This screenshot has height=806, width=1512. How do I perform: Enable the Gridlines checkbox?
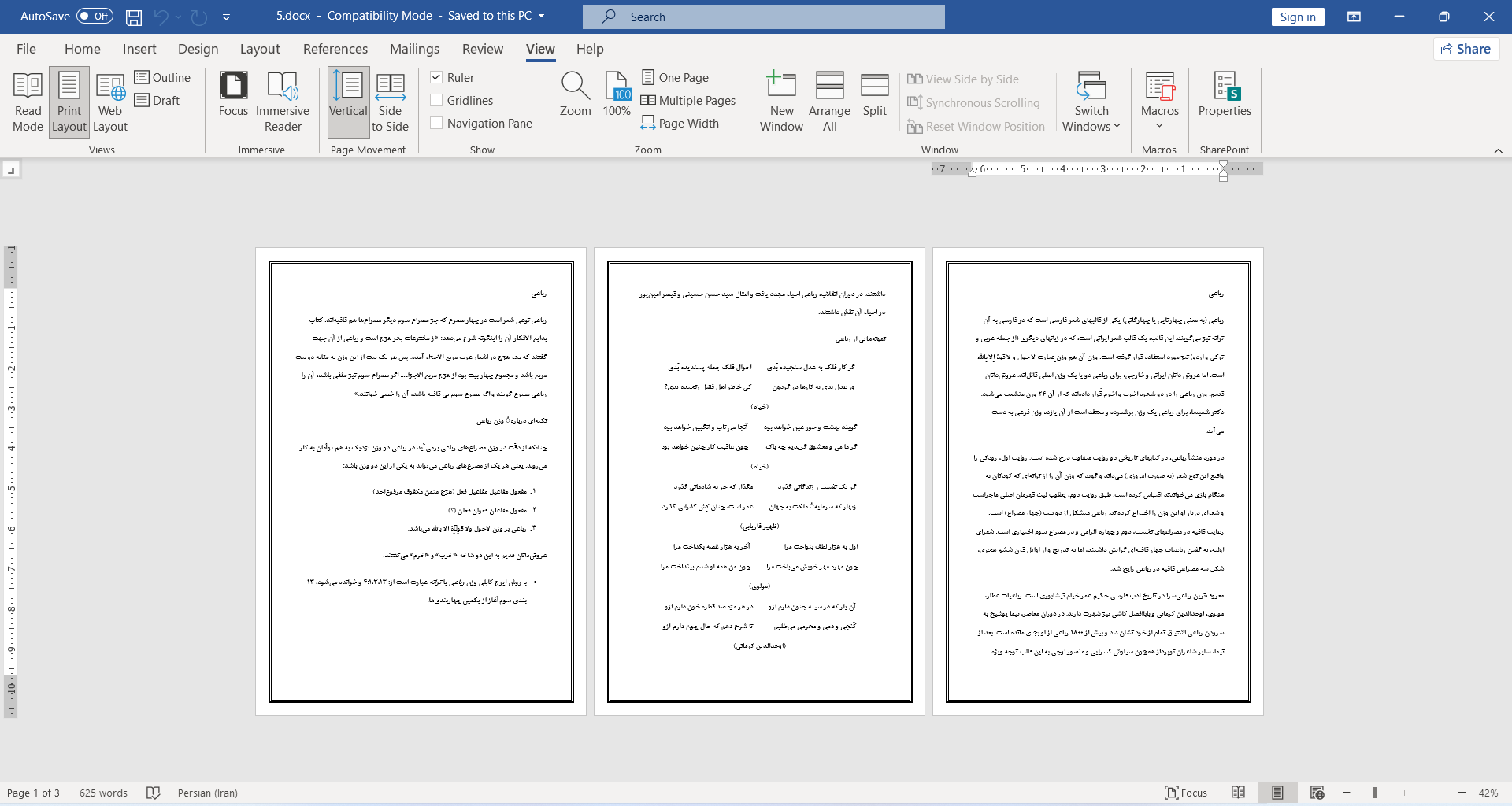[x=436, y=100]
